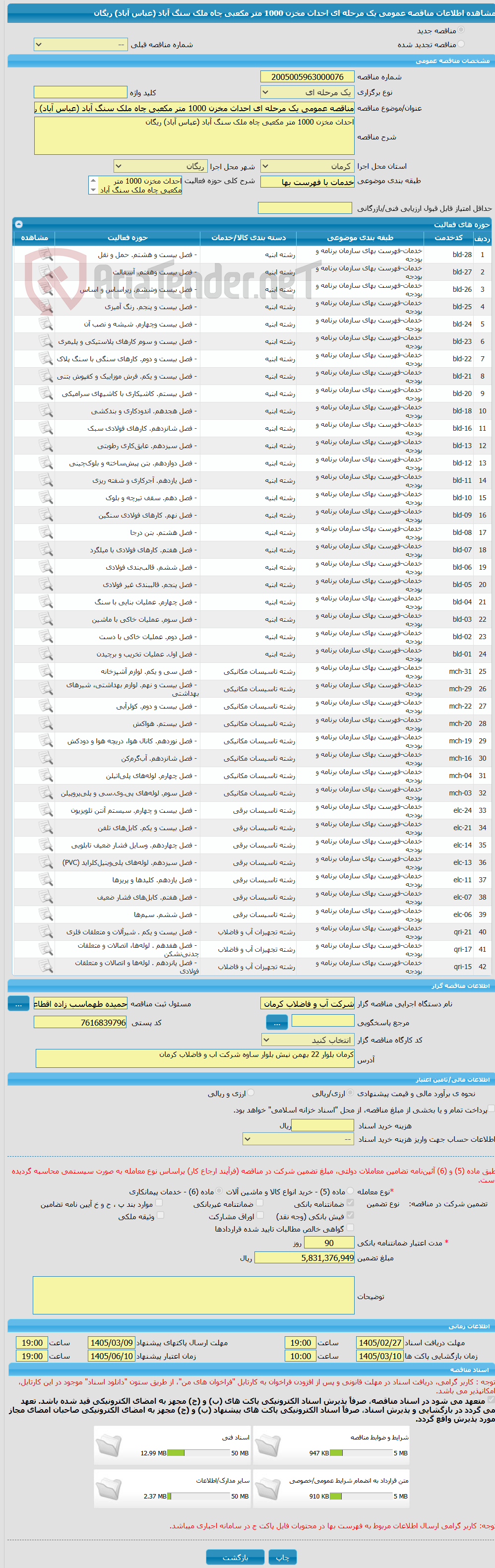
Task: Toggle the فیش بانکی (وجه نقد) checkbox
Action: click(350, 1215)
